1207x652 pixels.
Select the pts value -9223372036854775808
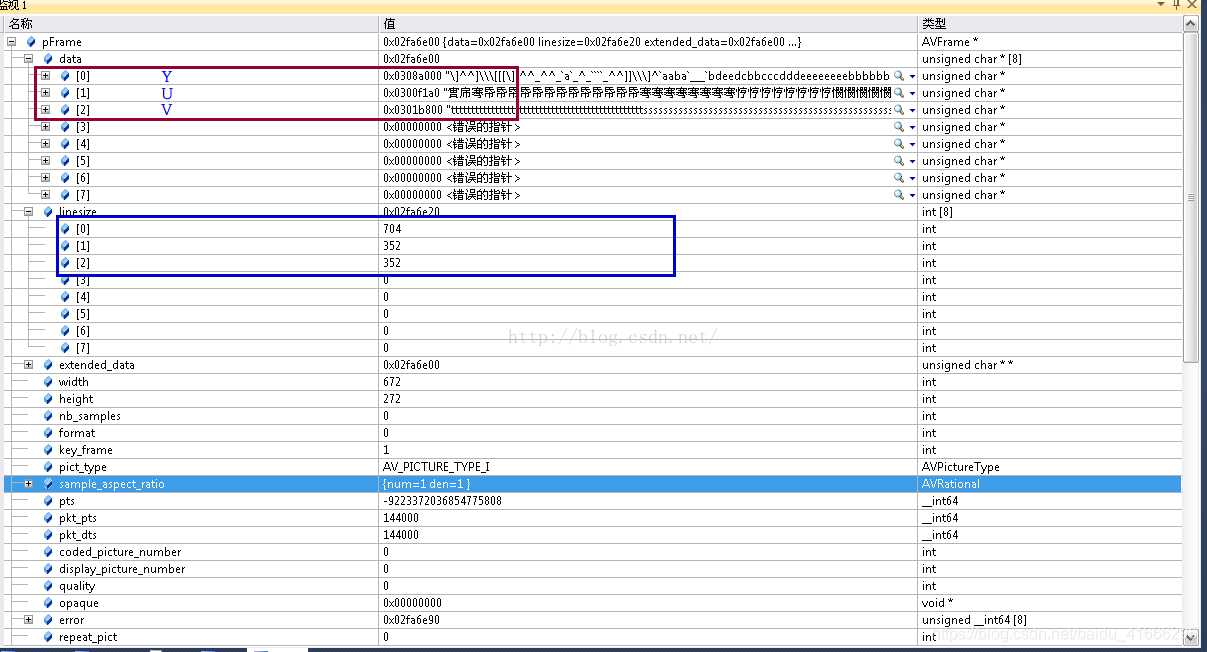point(442,501)
